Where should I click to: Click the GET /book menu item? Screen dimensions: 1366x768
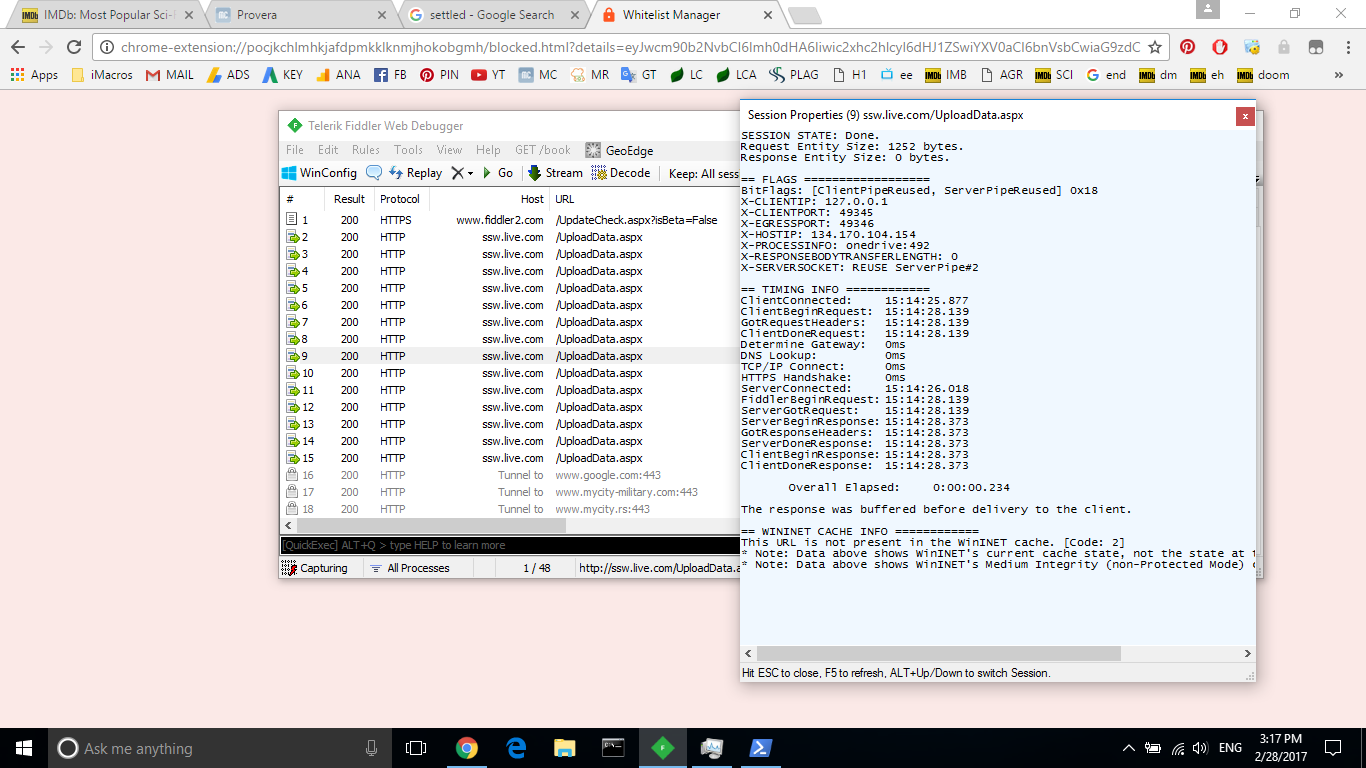click(543, 150)
